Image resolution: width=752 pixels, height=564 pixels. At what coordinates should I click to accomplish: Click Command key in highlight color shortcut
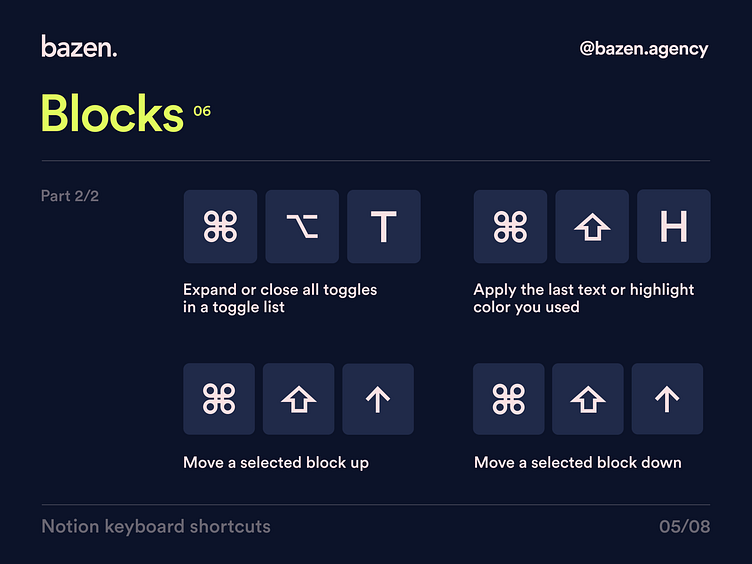[x=510, y=227]
